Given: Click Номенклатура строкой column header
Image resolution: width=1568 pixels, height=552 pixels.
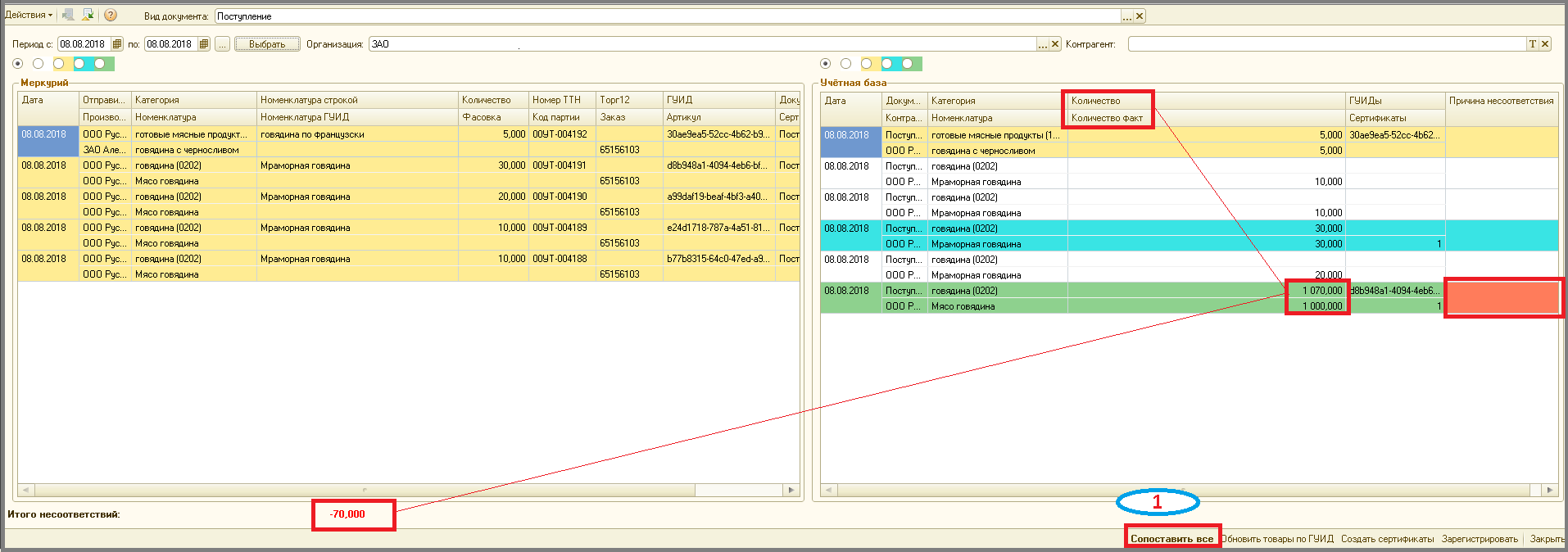Looking at the screenshot, I should 357,100.
